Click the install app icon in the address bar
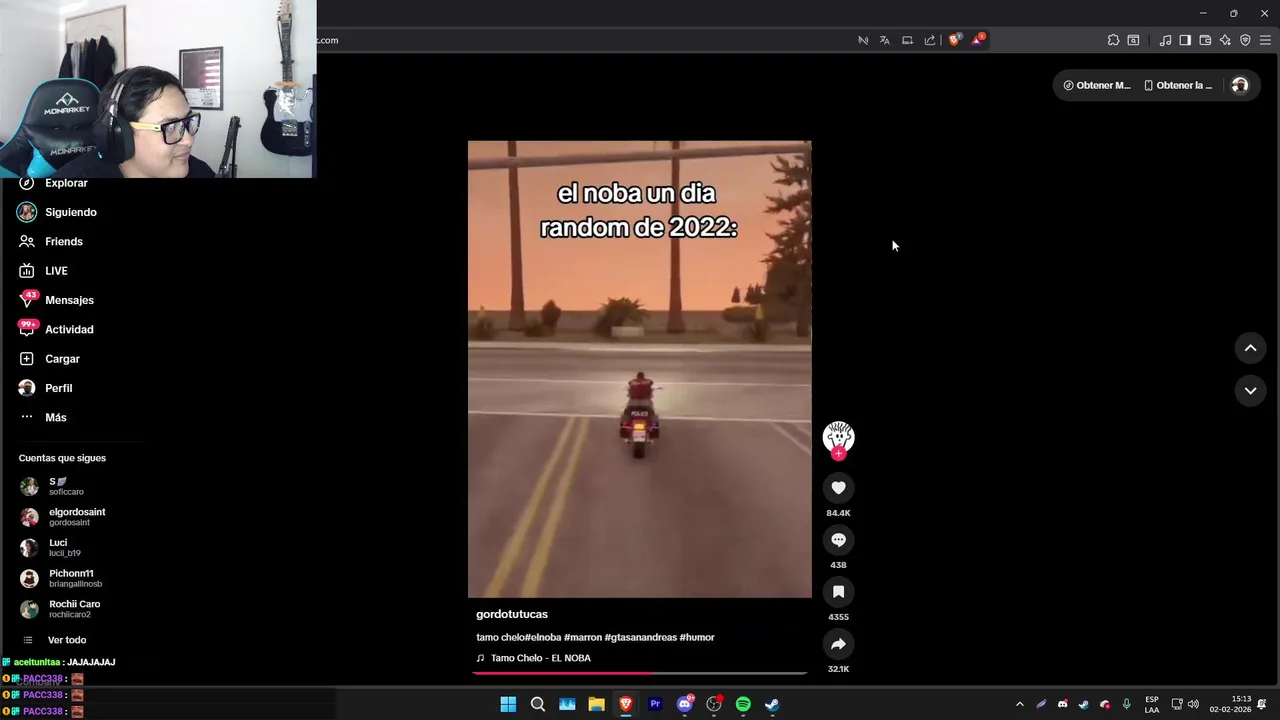This screenshot has width=1280, height=720. 907,40
